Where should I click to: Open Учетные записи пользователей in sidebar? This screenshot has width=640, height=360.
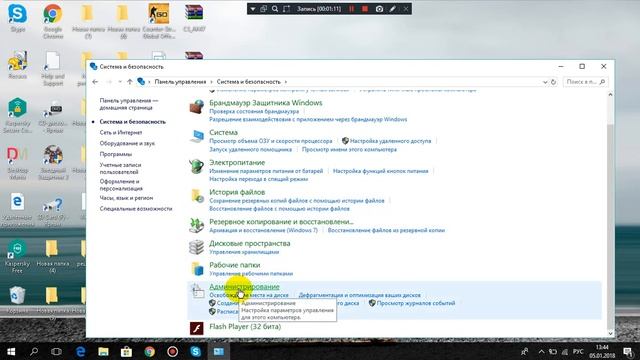pos(120,169)
